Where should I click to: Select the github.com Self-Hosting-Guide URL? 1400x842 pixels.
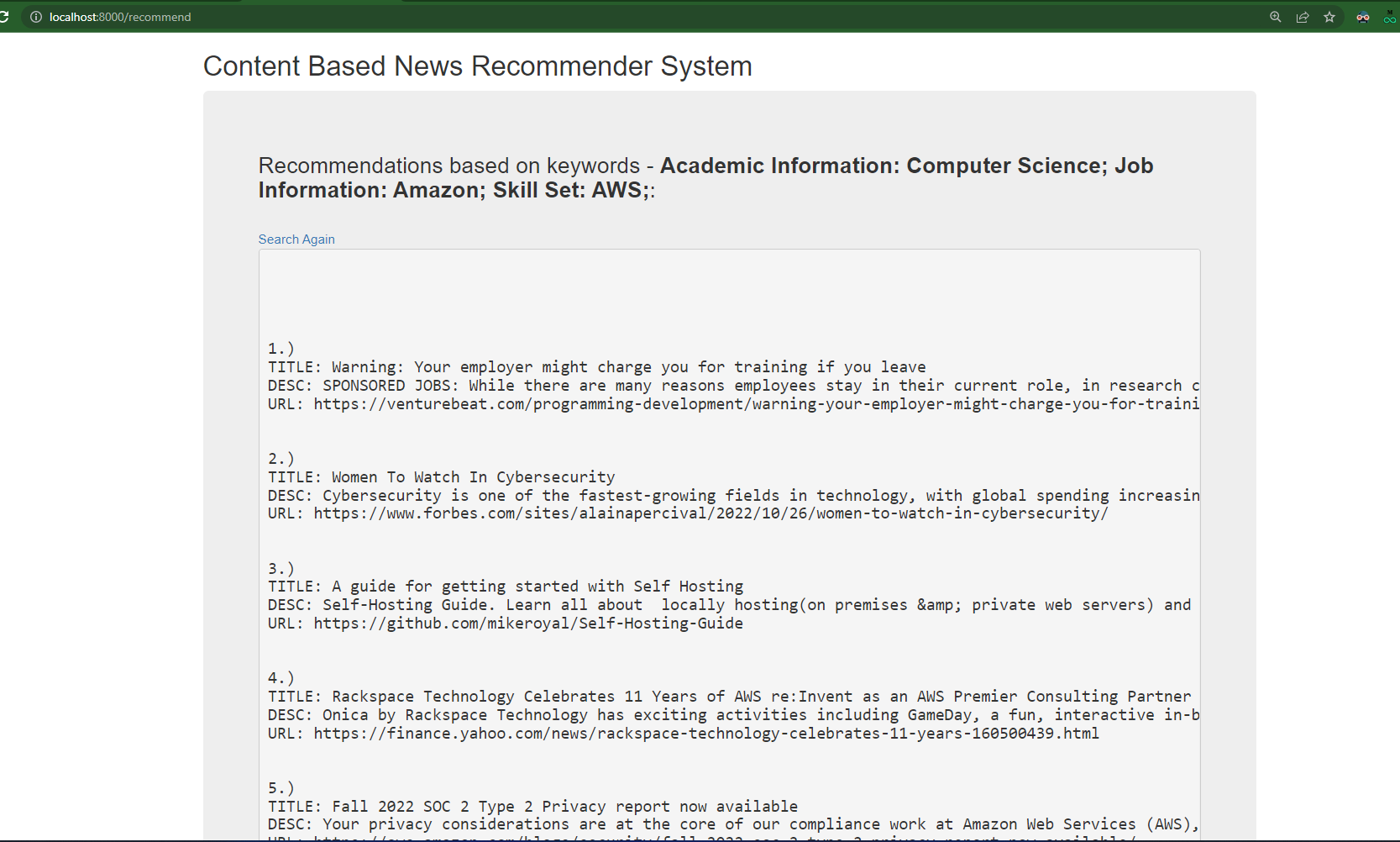(506, 624)
